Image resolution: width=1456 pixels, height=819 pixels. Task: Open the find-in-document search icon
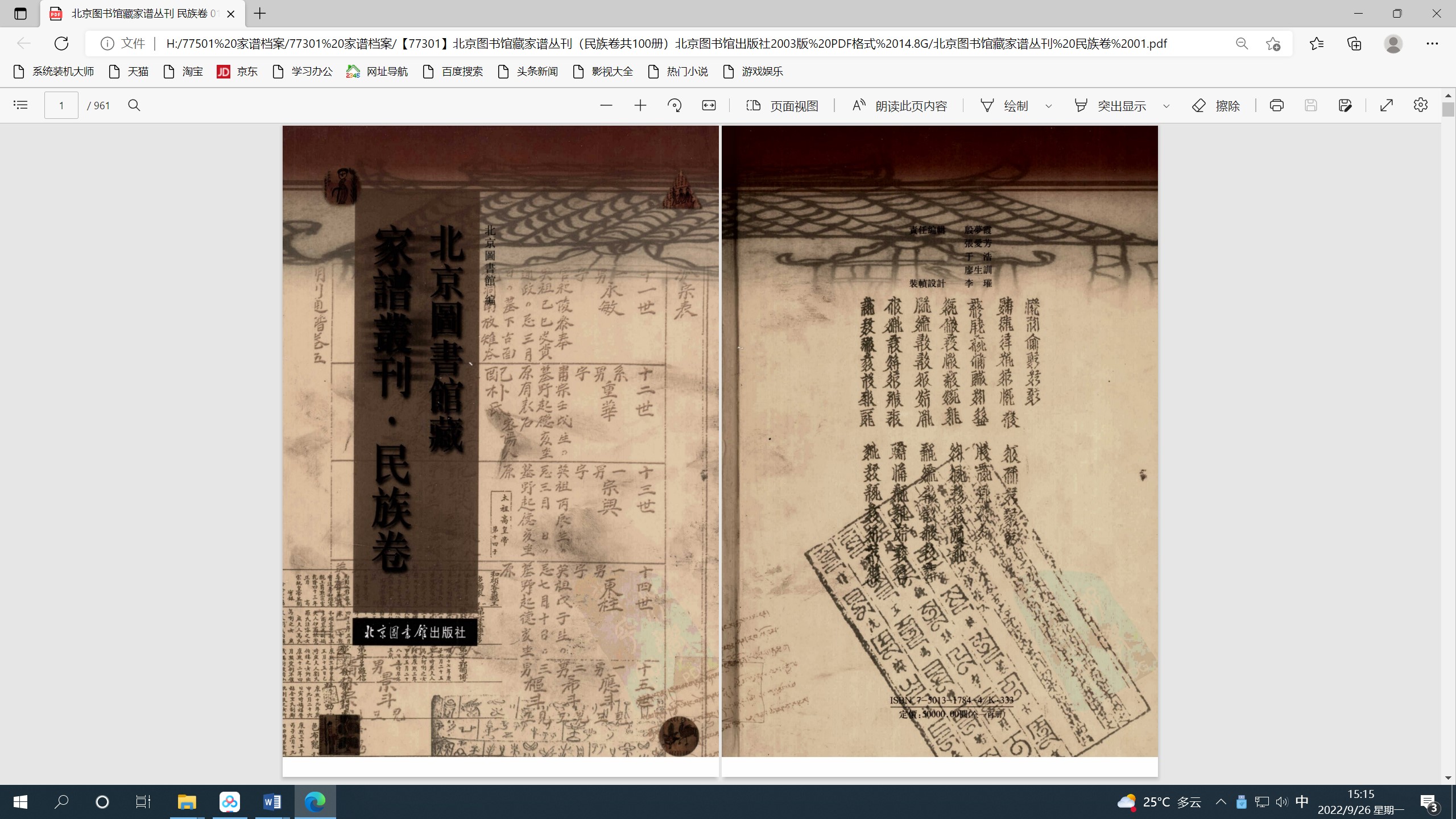[134, 105]
